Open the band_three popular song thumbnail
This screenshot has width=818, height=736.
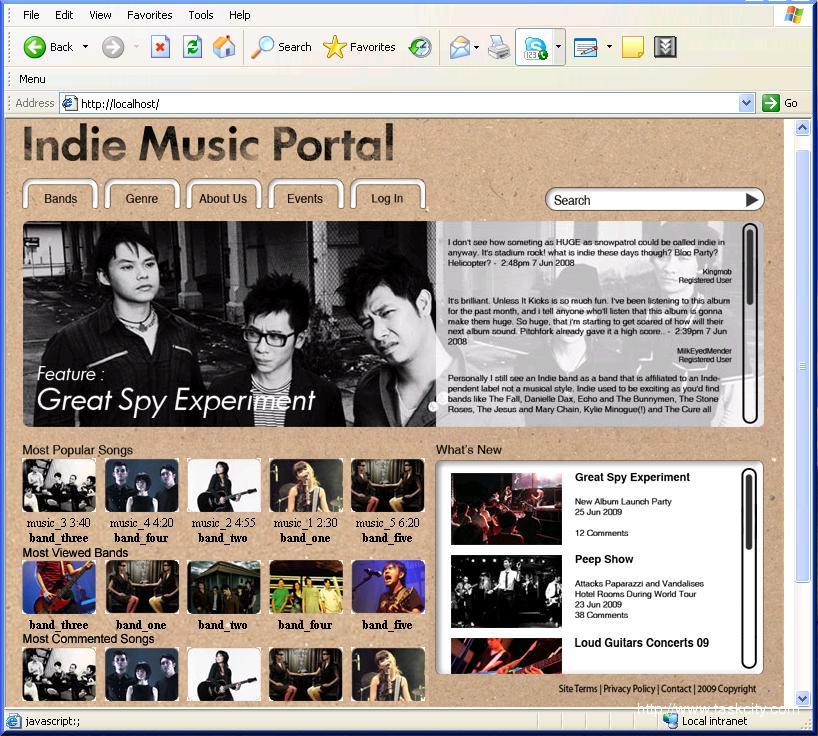58,487
